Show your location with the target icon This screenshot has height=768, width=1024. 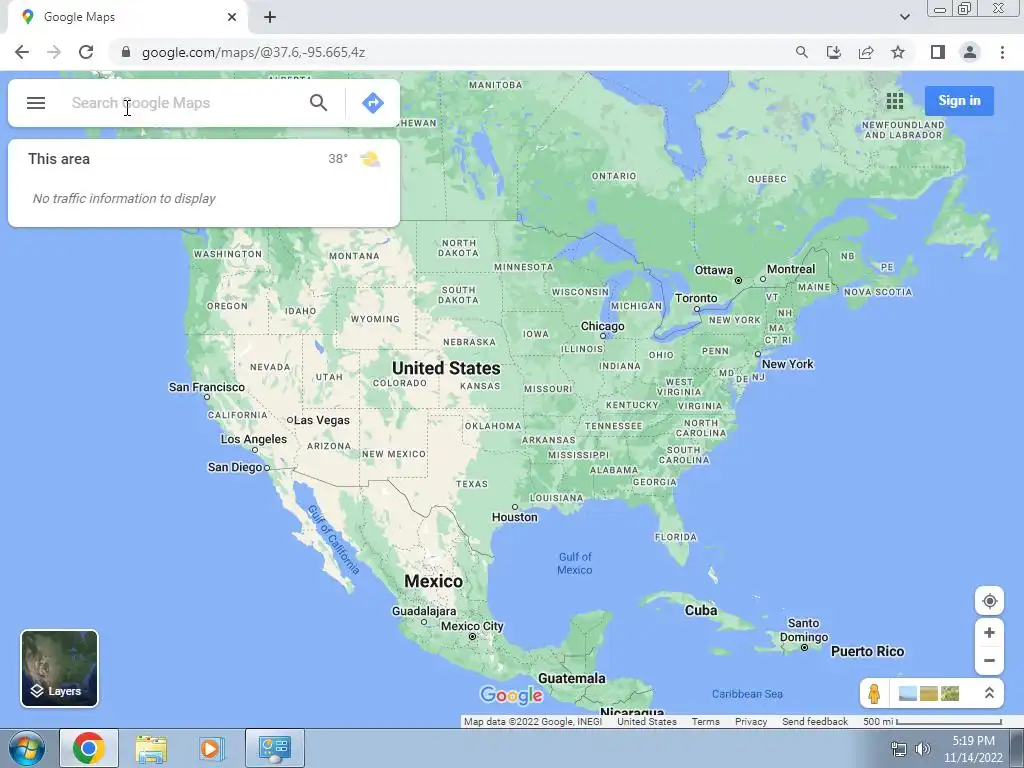point(989,601)
